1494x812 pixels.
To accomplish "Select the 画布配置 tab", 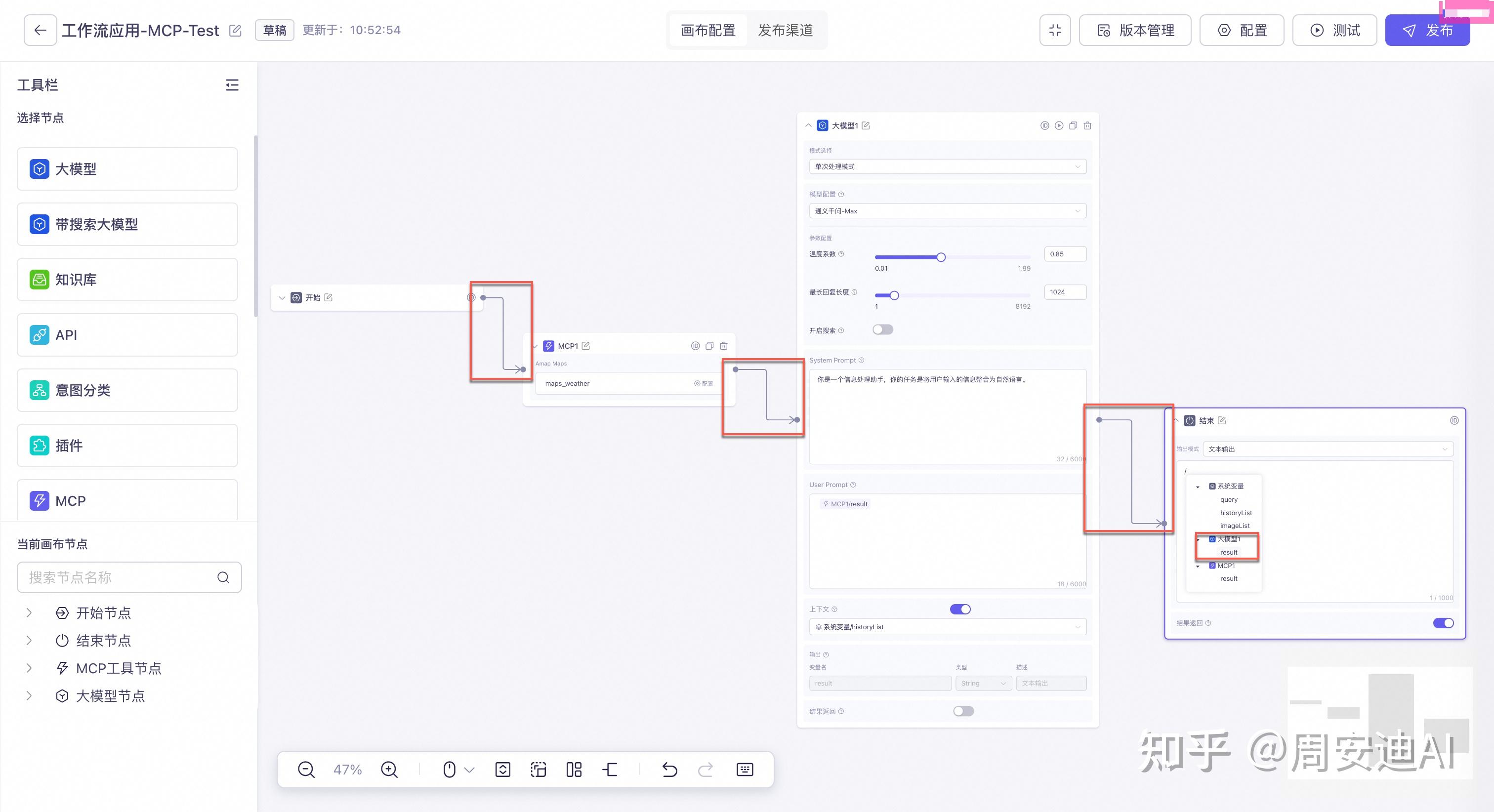I will point(708,30).
